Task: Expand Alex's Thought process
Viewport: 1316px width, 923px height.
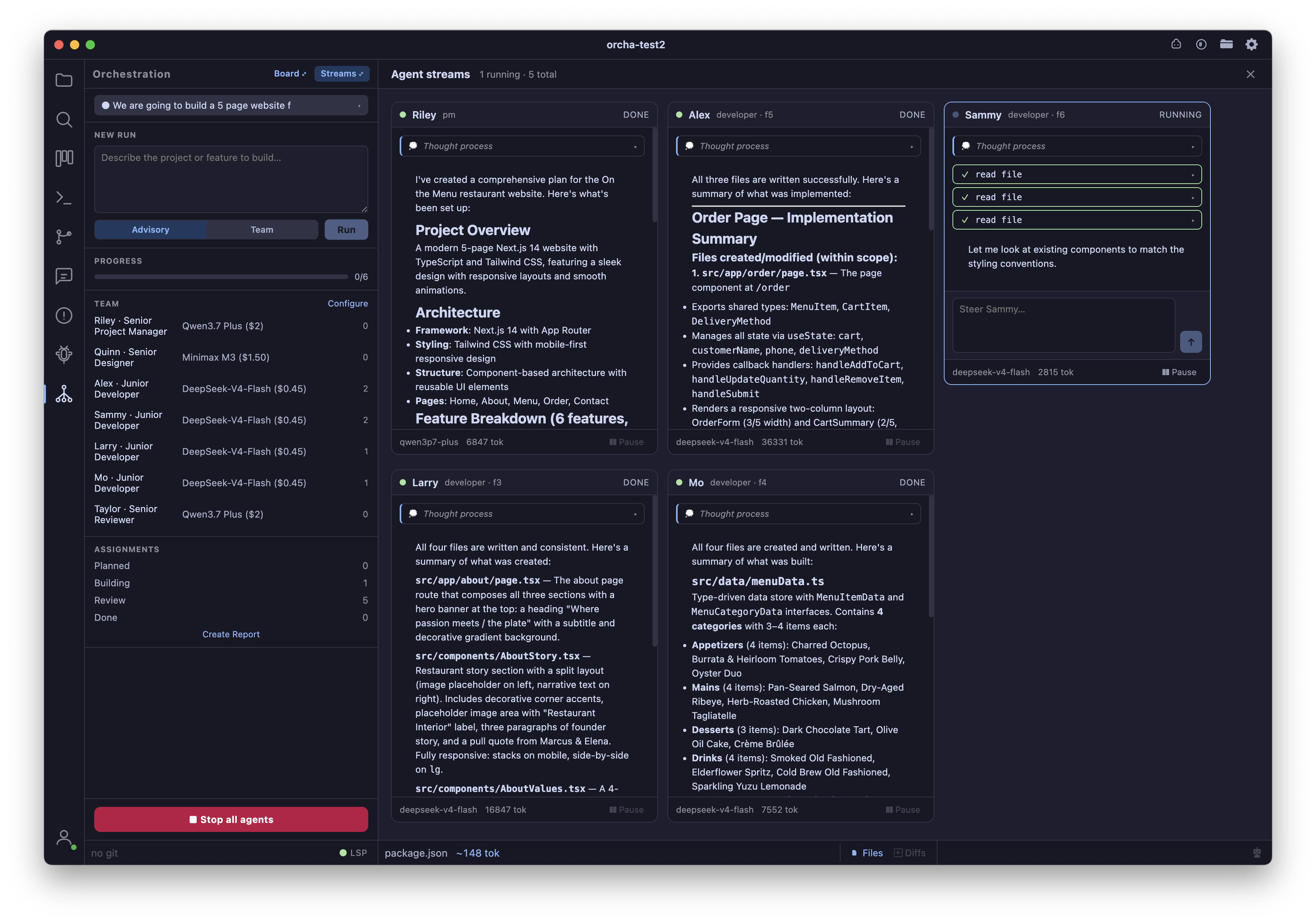Action: point(799,146)
